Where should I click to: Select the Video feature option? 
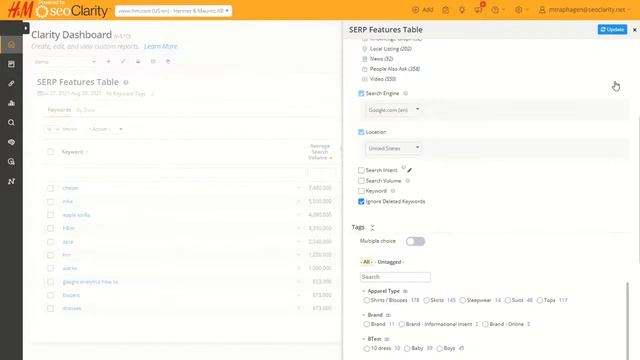(379, 79)
